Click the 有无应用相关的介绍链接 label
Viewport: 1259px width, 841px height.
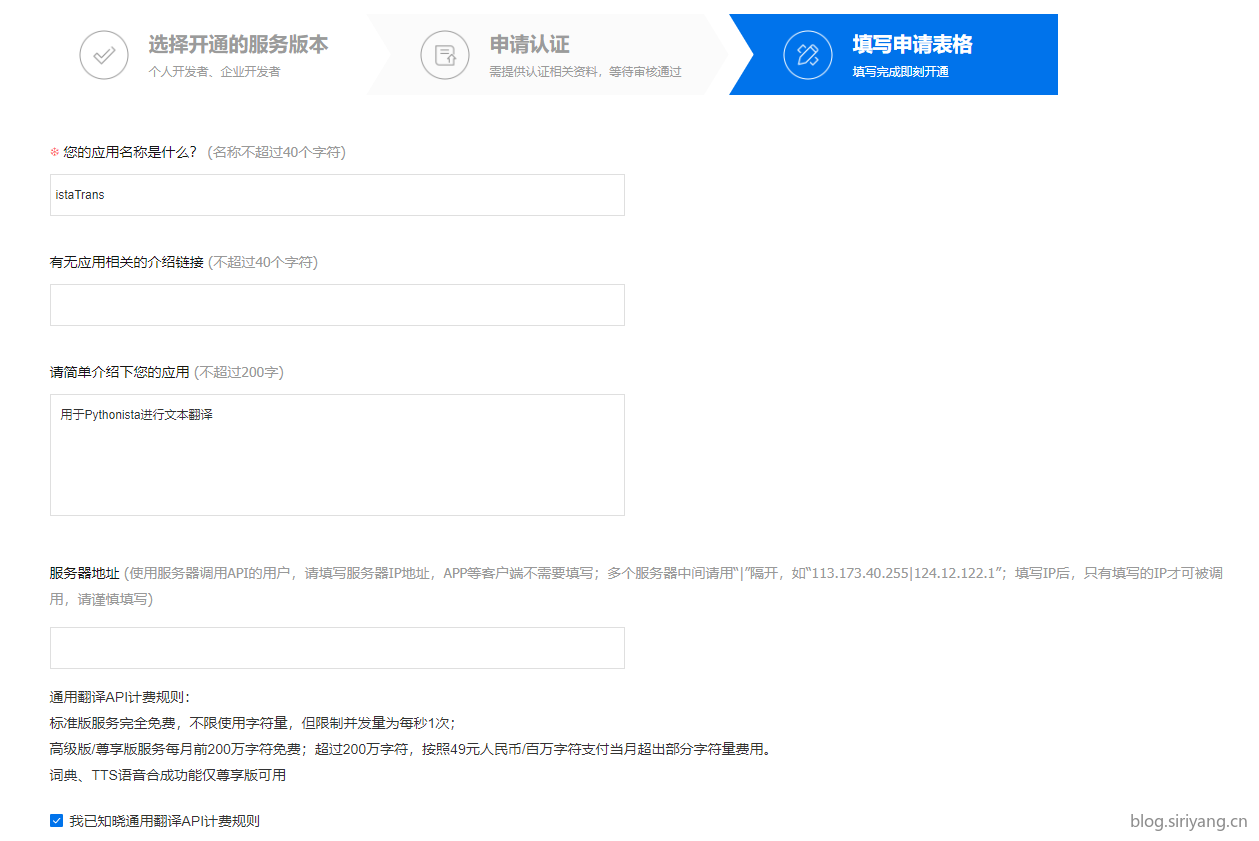127,263
